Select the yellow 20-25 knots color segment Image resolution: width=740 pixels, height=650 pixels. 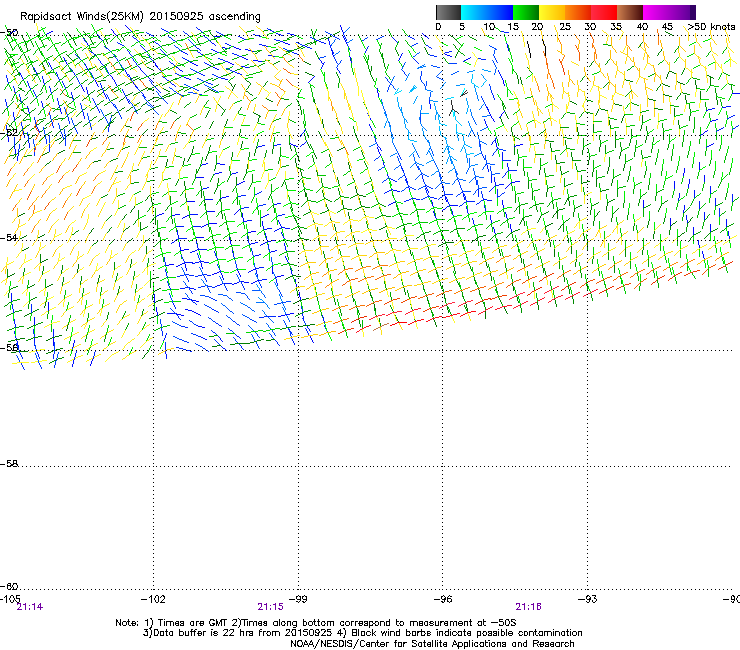coord(552,12)
